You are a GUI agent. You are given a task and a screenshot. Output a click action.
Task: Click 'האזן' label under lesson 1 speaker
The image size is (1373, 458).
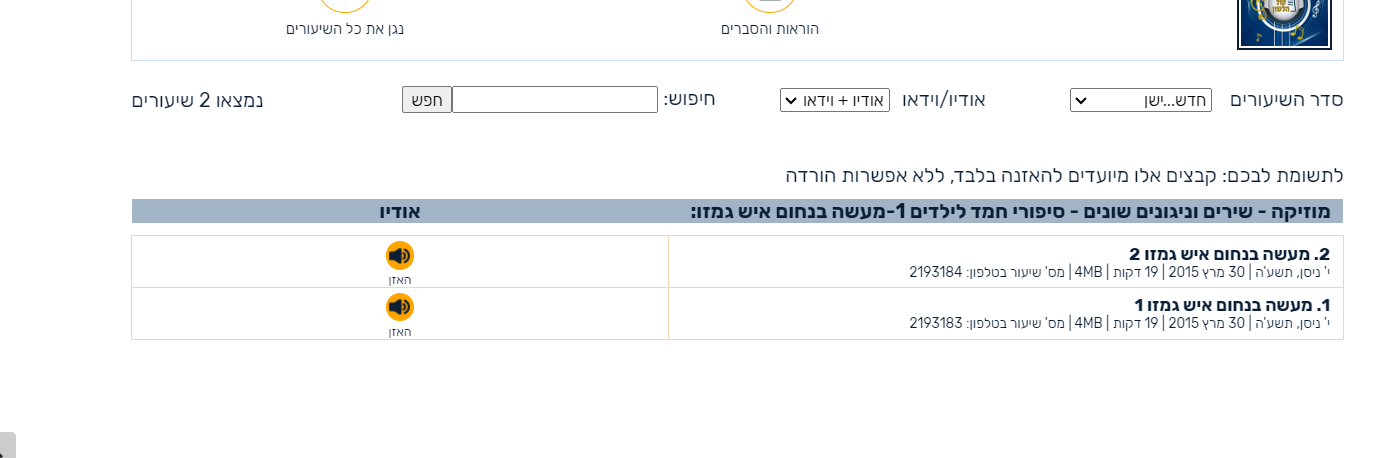point(400,332)
